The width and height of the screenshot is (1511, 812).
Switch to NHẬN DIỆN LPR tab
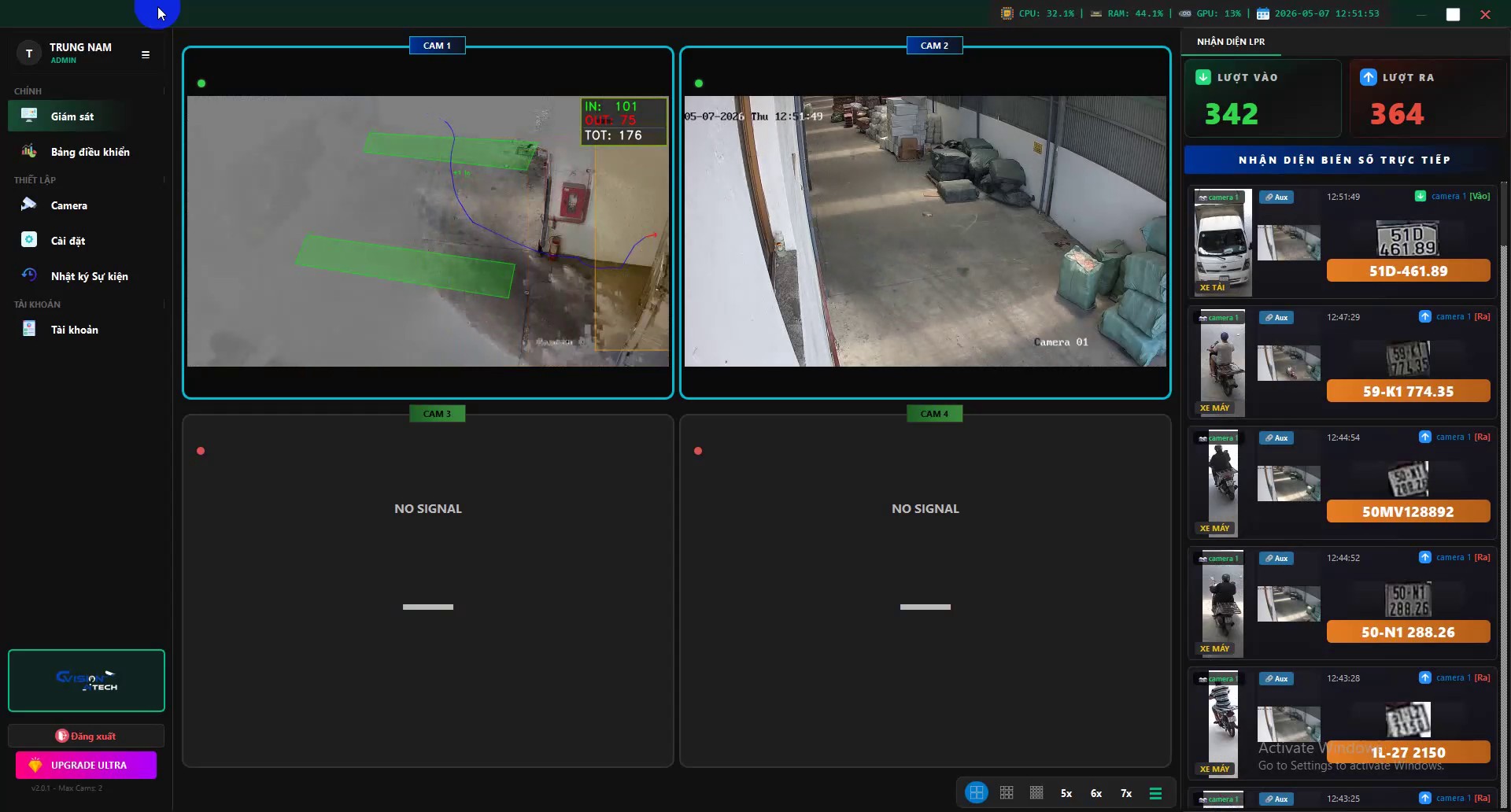(1231, 42)
